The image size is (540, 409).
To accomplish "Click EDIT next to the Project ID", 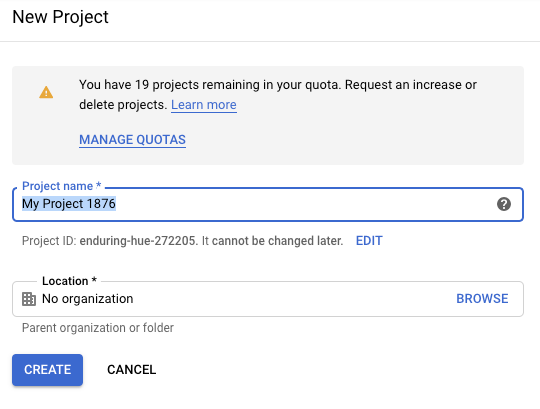I will point(369,241).
